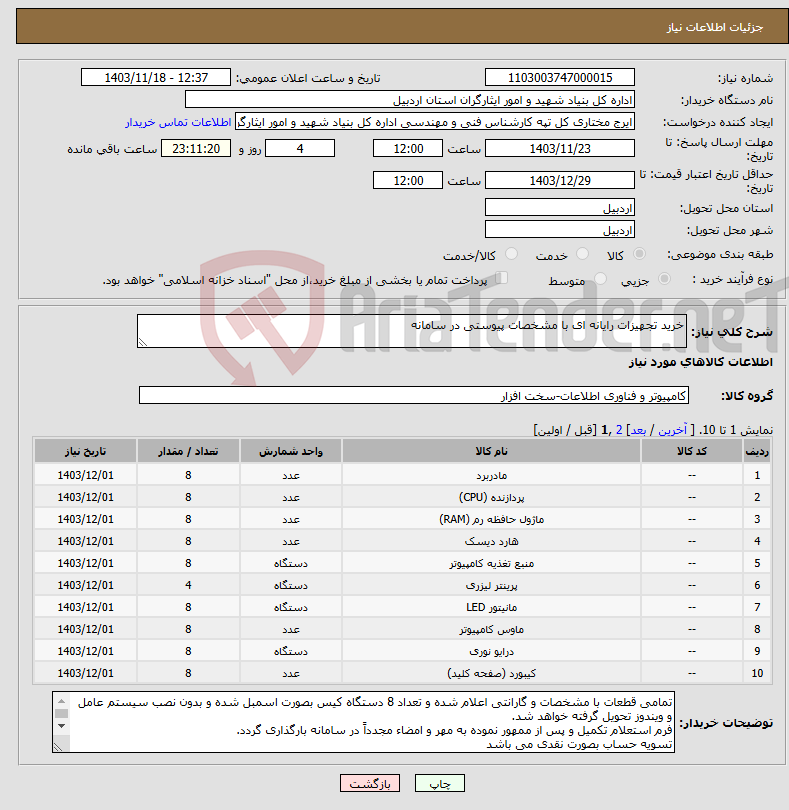Image resolution: width=789 pixels, height=810 pixels.
Task: Click the description box resize handle
Action: coord(143,341)
